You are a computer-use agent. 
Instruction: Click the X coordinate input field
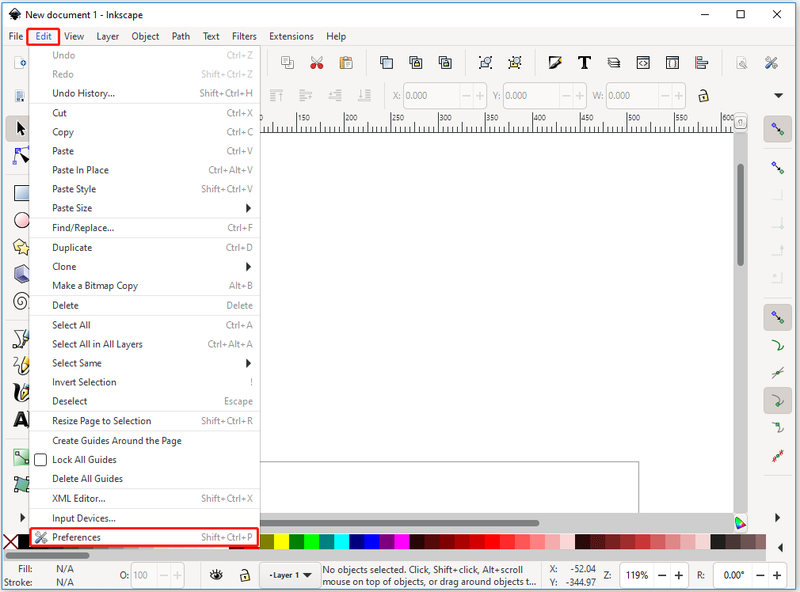click(431, 95)
